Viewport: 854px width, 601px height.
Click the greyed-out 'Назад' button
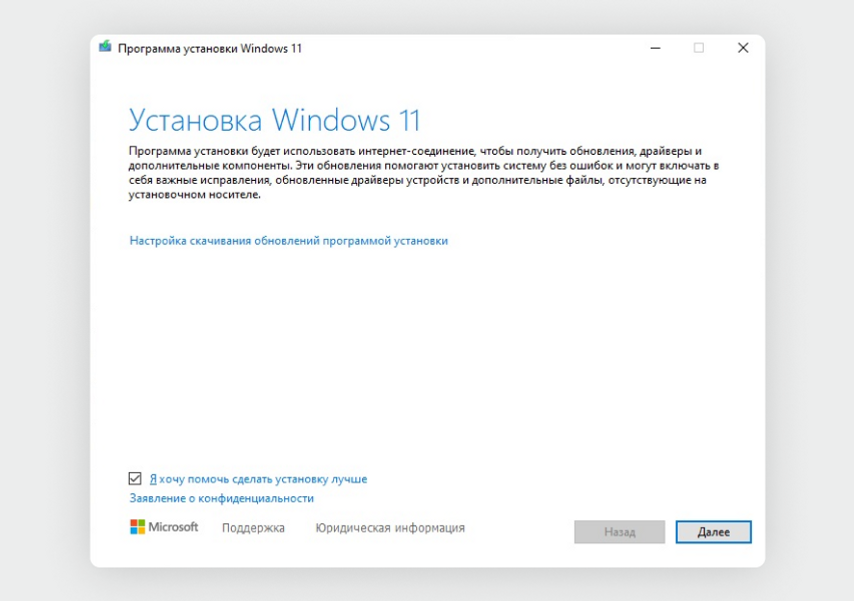pos(619,532)
